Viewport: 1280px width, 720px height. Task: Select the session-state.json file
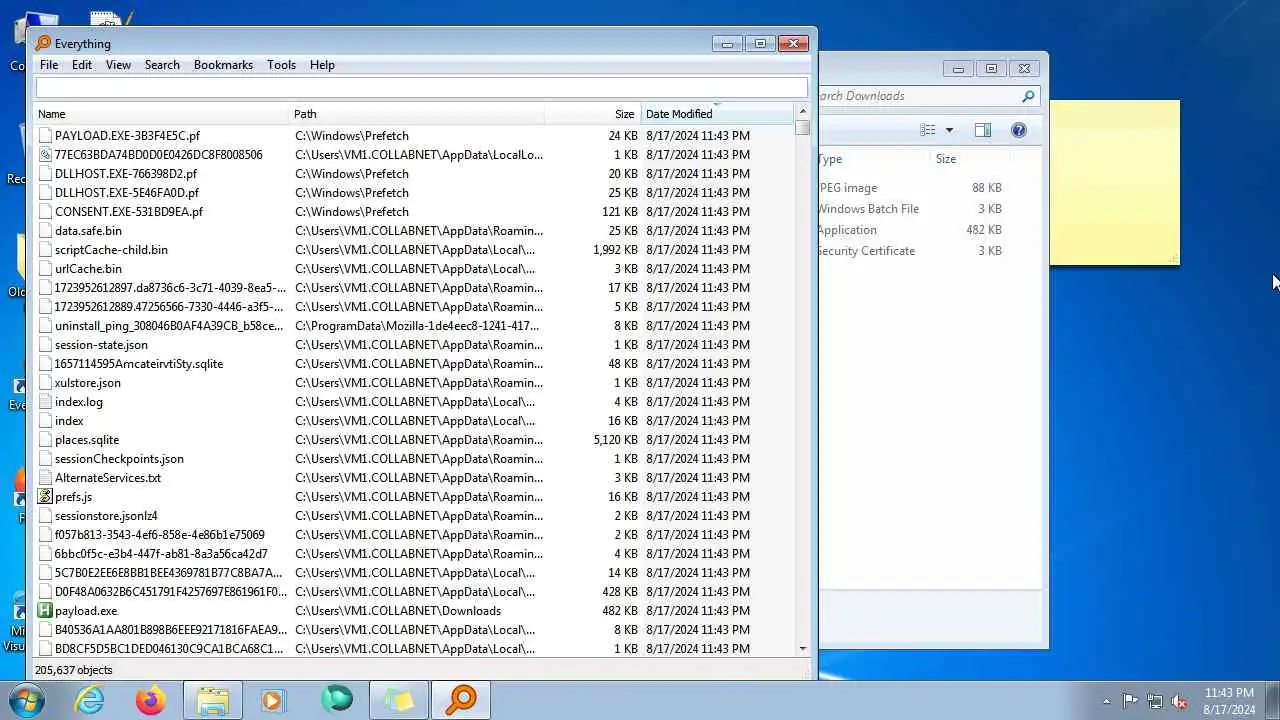pos(101,344)
